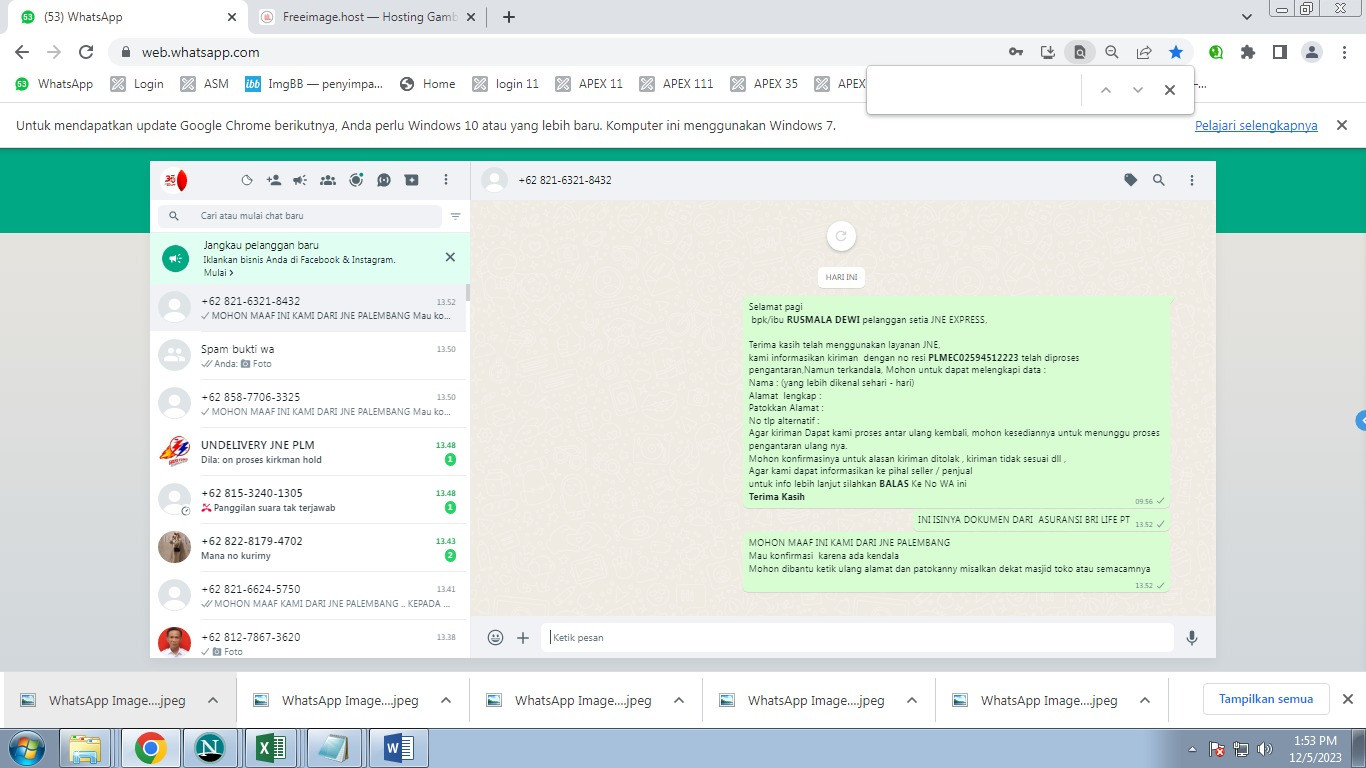
Task: Click the voice message microphone icon
Action: tap(1192, 637)
